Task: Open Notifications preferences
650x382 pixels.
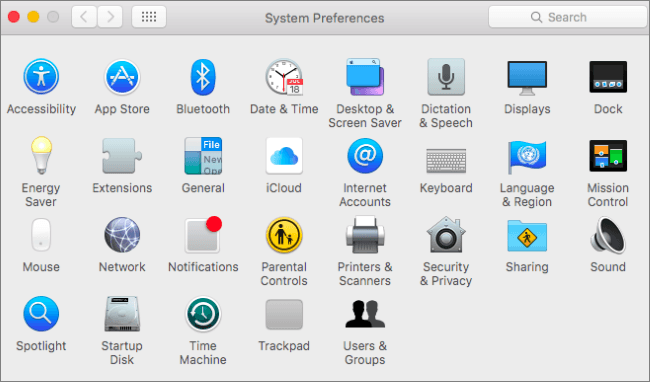Action: [x=203, y=235]
